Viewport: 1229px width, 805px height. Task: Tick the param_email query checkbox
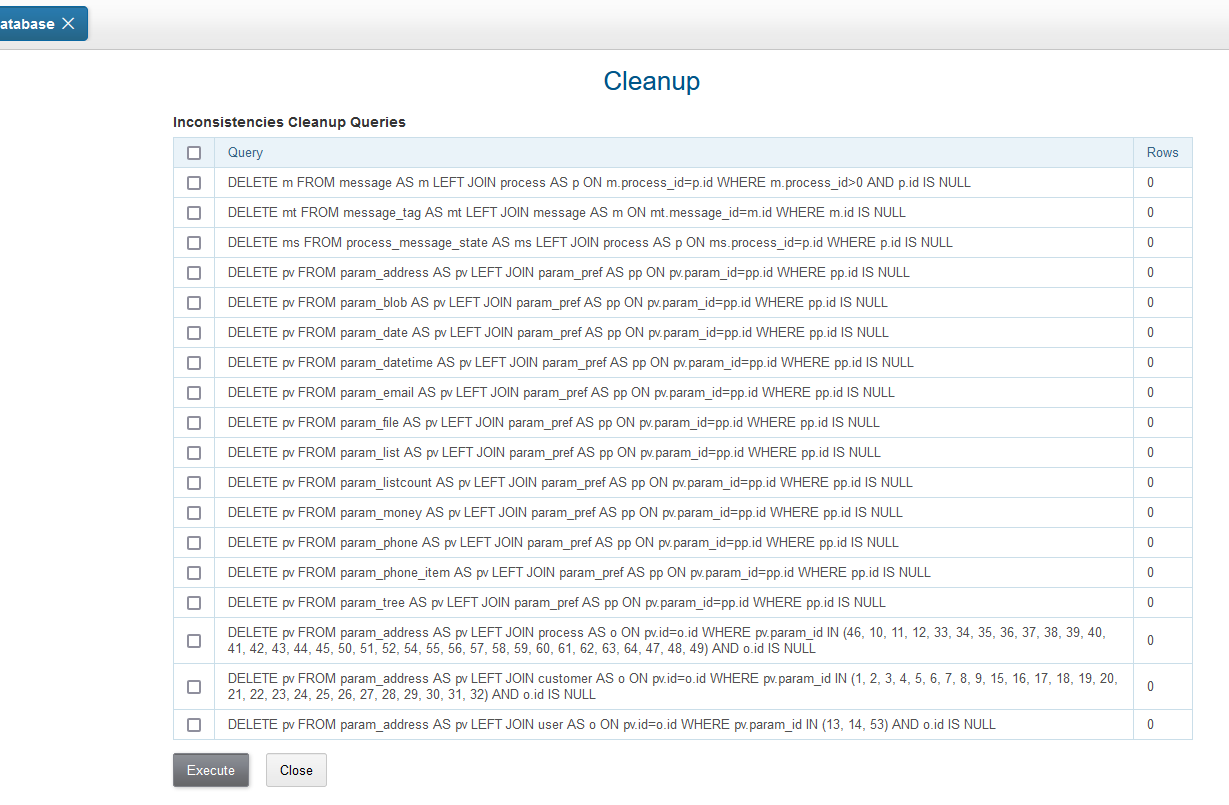194,393
